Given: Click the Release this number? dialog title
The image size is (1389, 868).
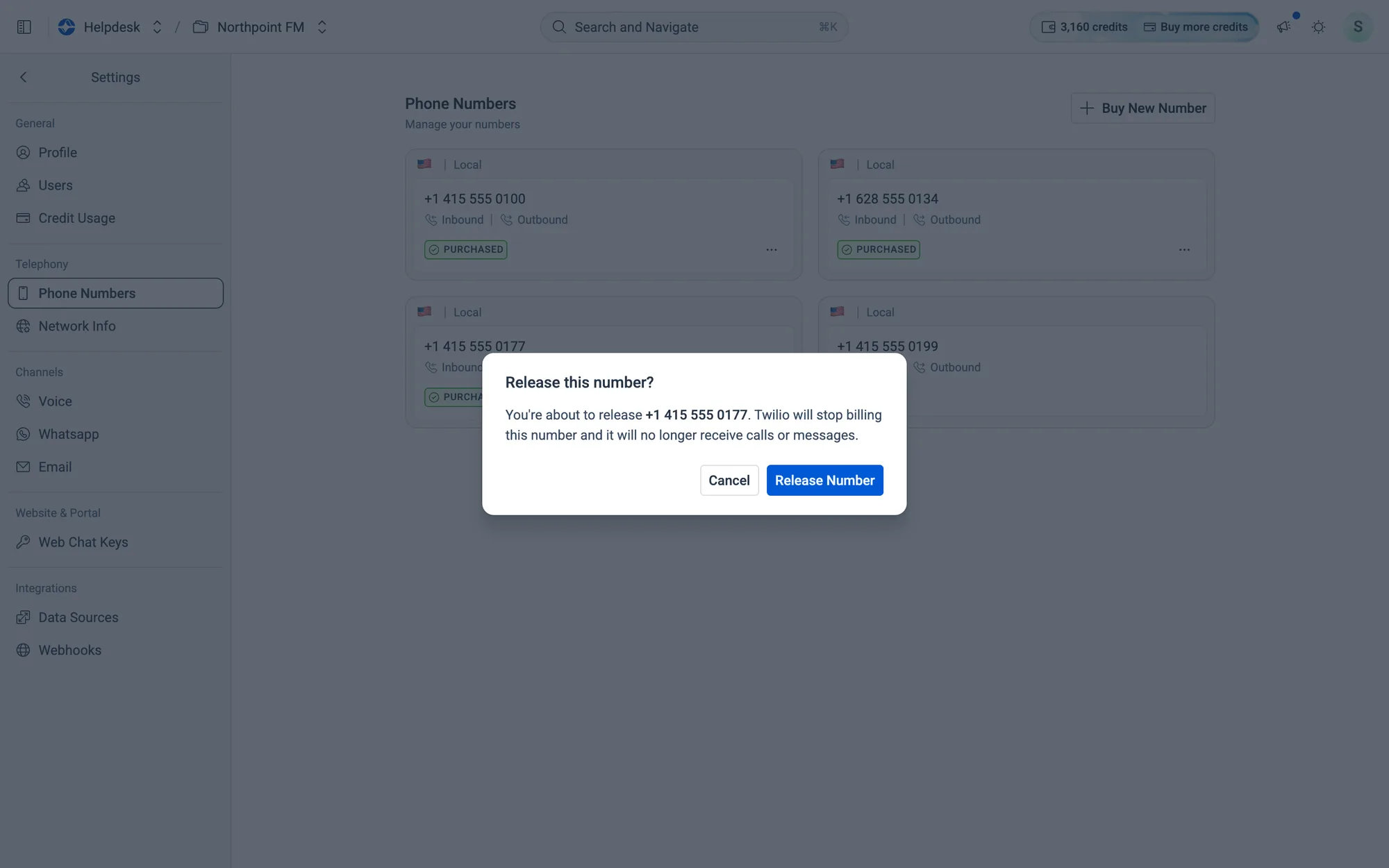Looking at the screenshot, I should coord(579,383).
